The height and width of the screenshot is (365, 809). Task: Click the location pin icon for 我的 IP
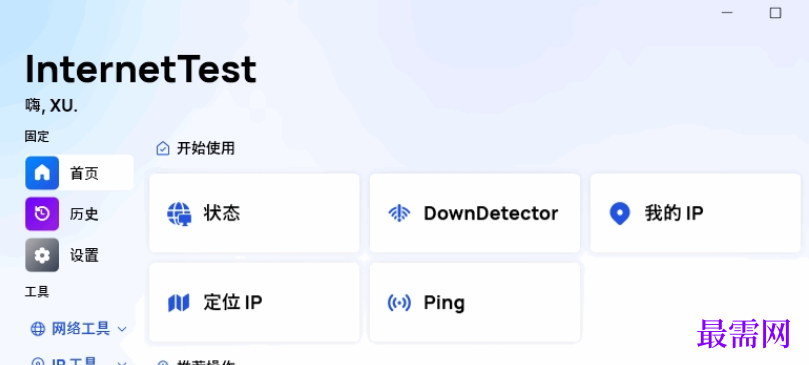tap(620, 214)
